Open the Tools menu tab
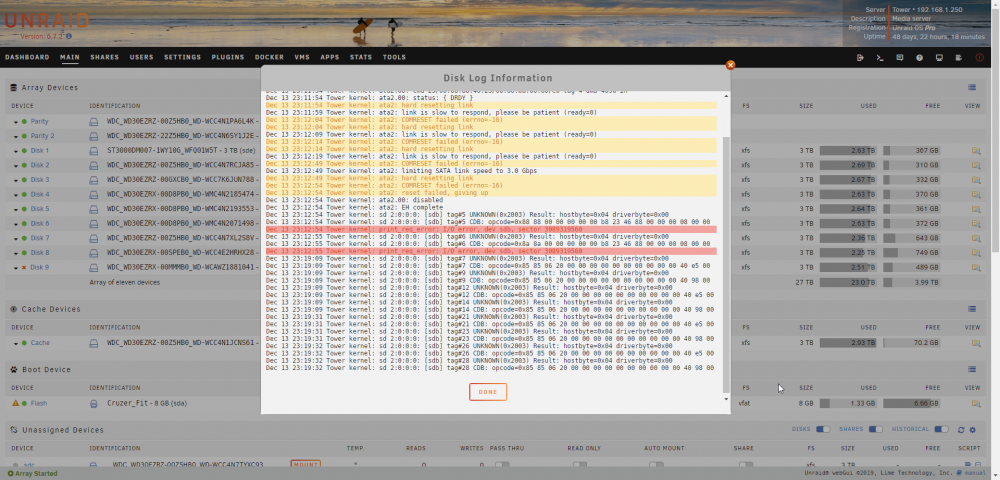Screen dimensions: 1000x480 click(x=394, y=57)
